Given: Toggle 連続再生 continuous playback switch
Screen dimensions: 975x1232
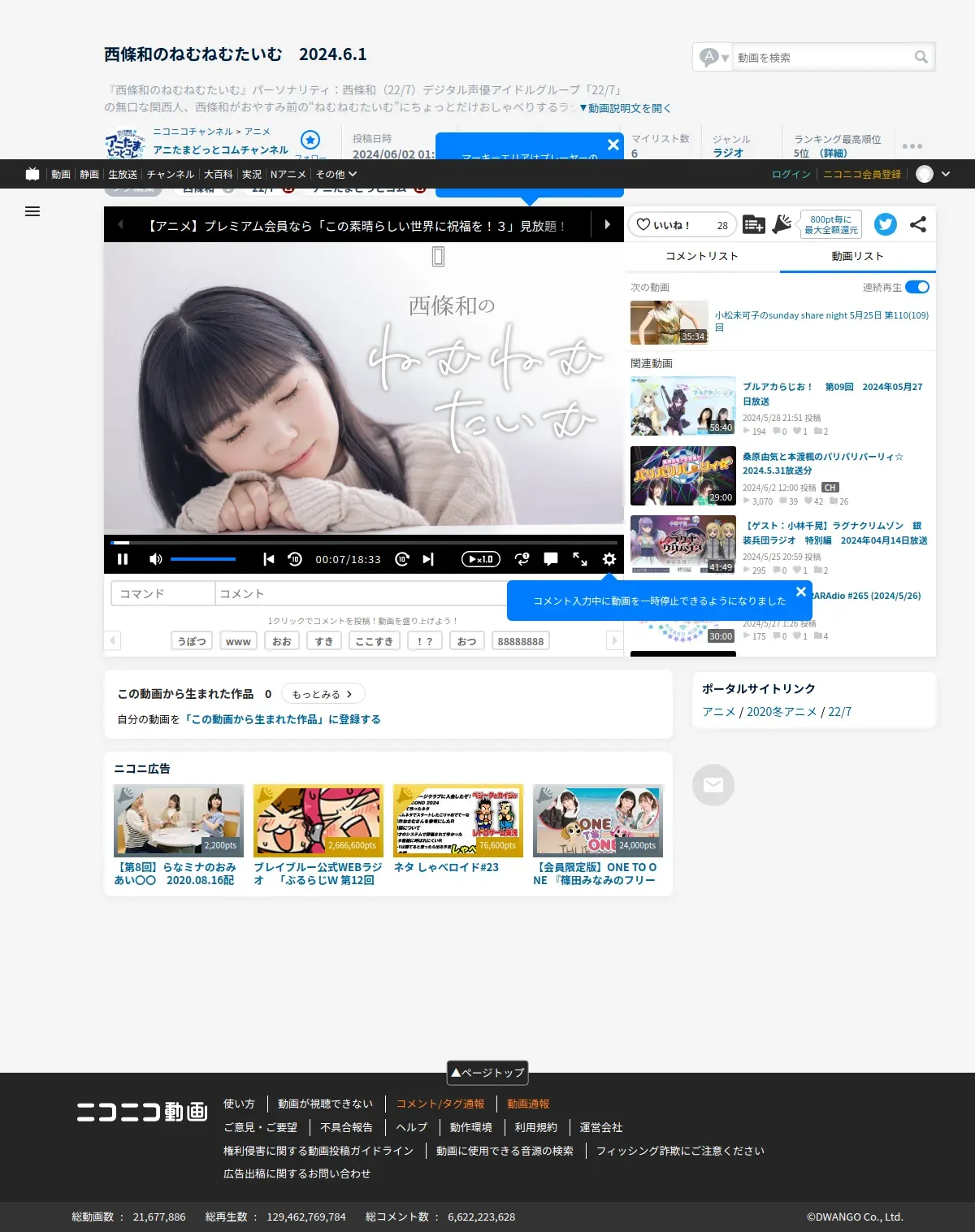Looking at the screenshot, I should click(x=917, y=287).
